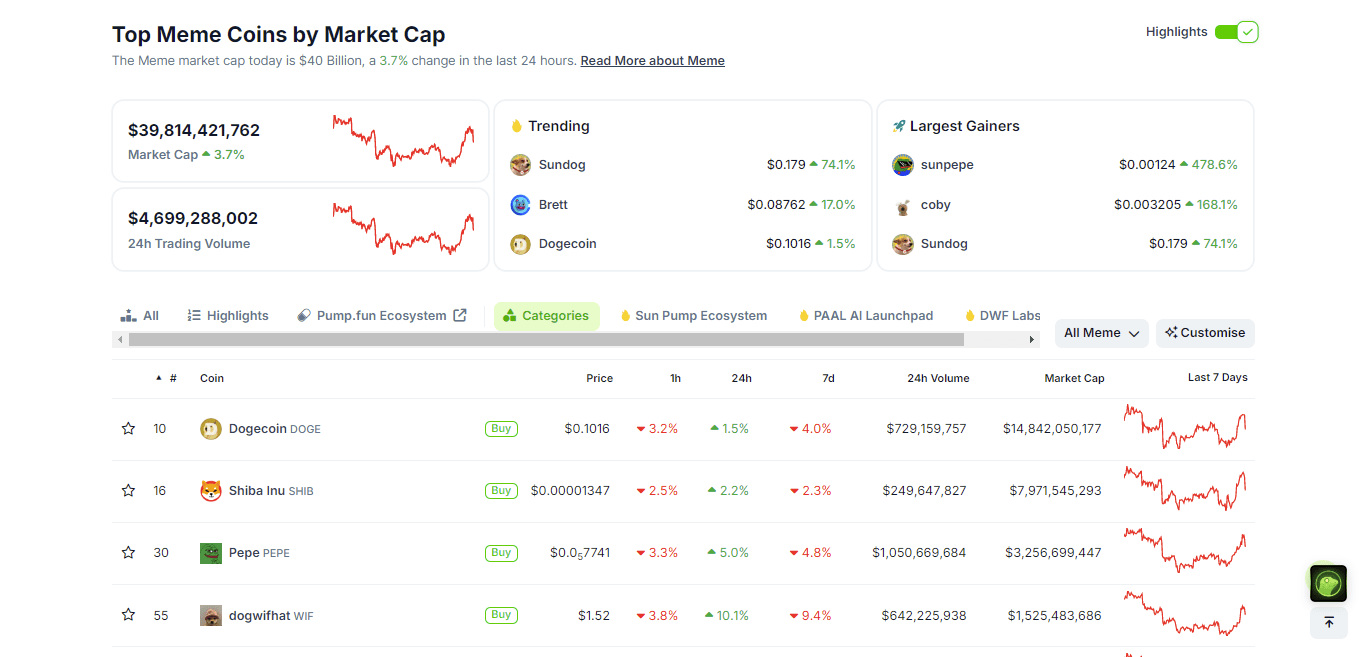The width and height of the screenshot is (1366, 657).
Task: Toggle the Highlights switch
Action: [x=1236, y=32]
